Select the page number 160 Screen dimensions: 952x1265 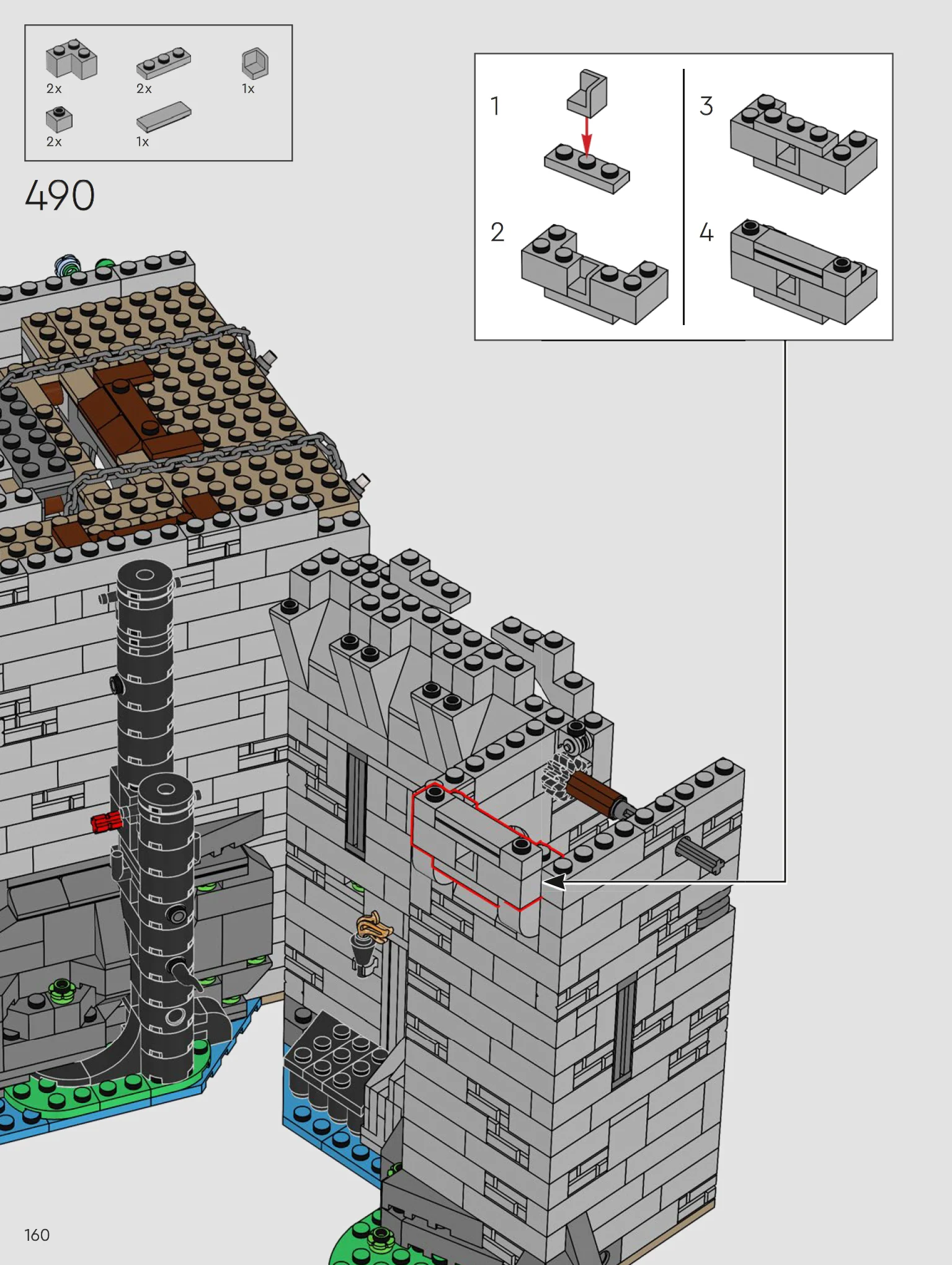click(x=37, y=1235)
